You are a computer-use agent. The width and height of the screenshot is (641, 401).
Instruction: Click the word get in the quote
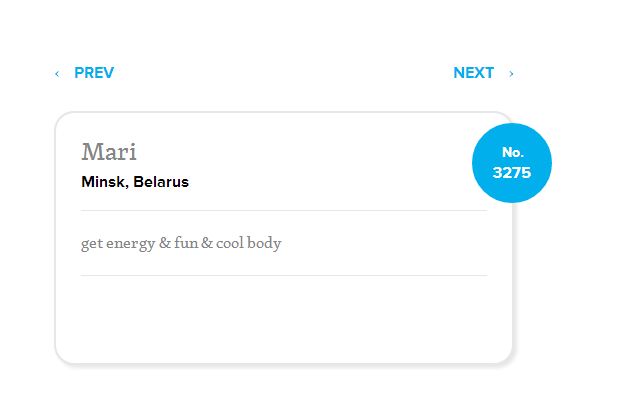pos(92,244)
